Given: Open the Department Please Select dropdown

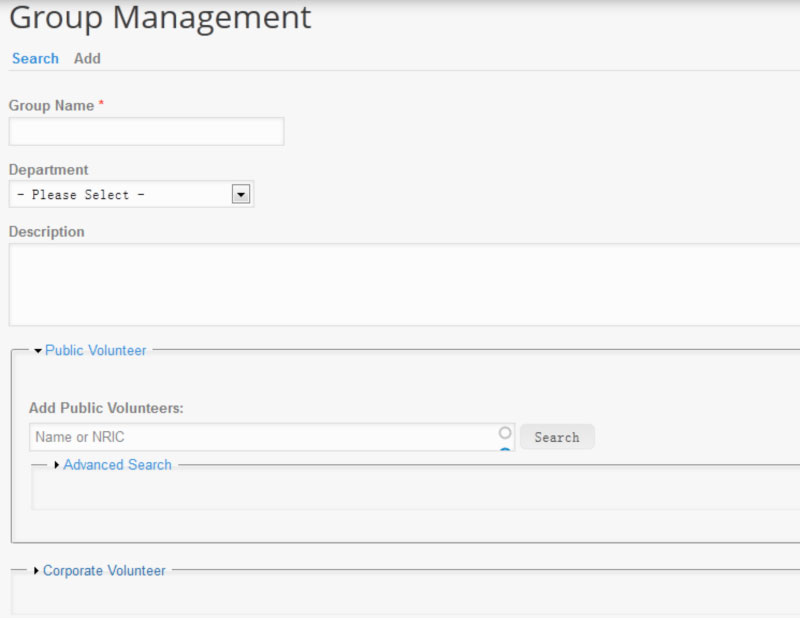Looking at the screenshot, I should tap(131, 194).
